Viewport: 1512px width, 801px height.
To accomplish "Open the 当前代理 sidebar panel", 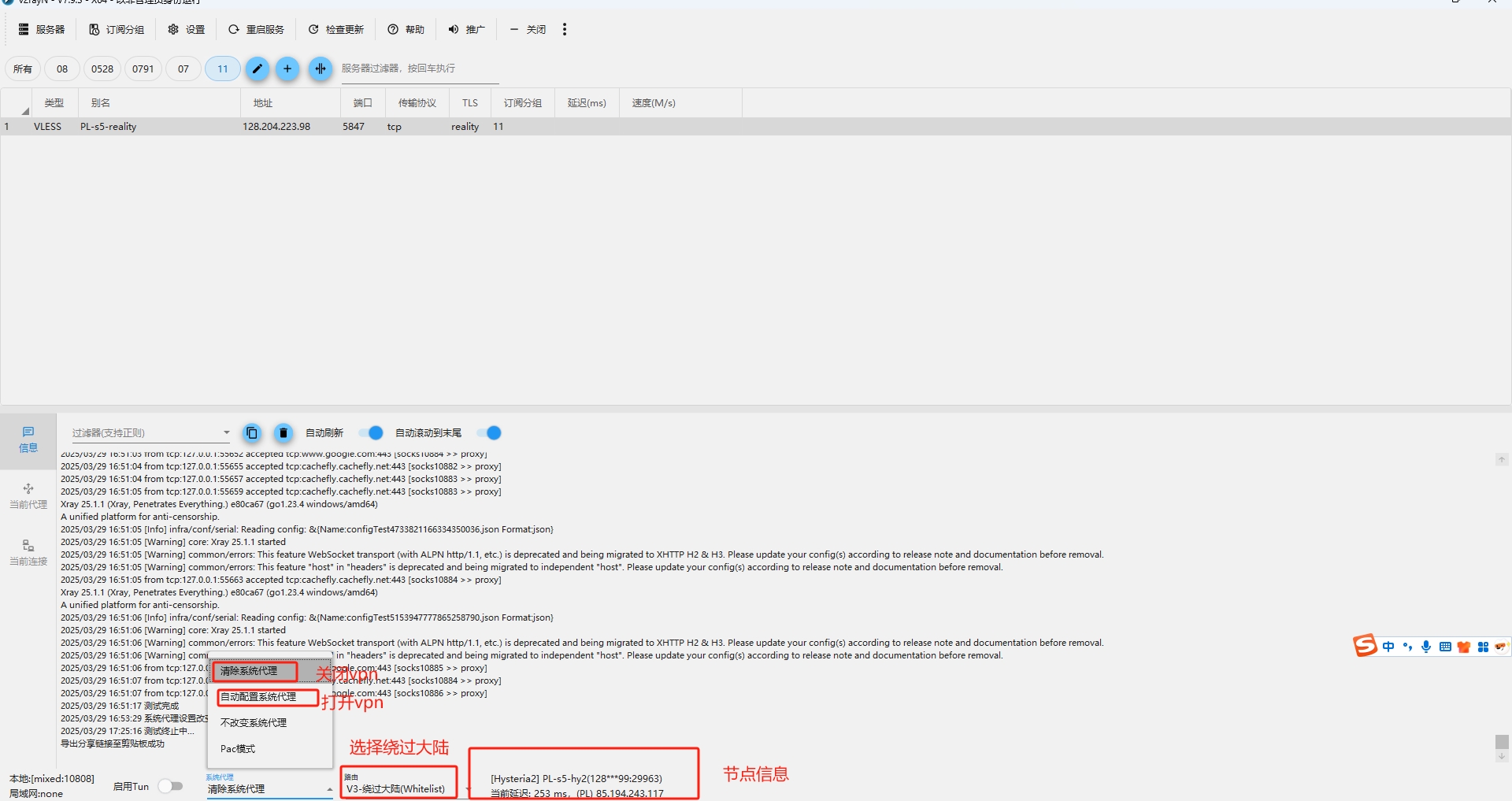I will click(x=28, y=495).
